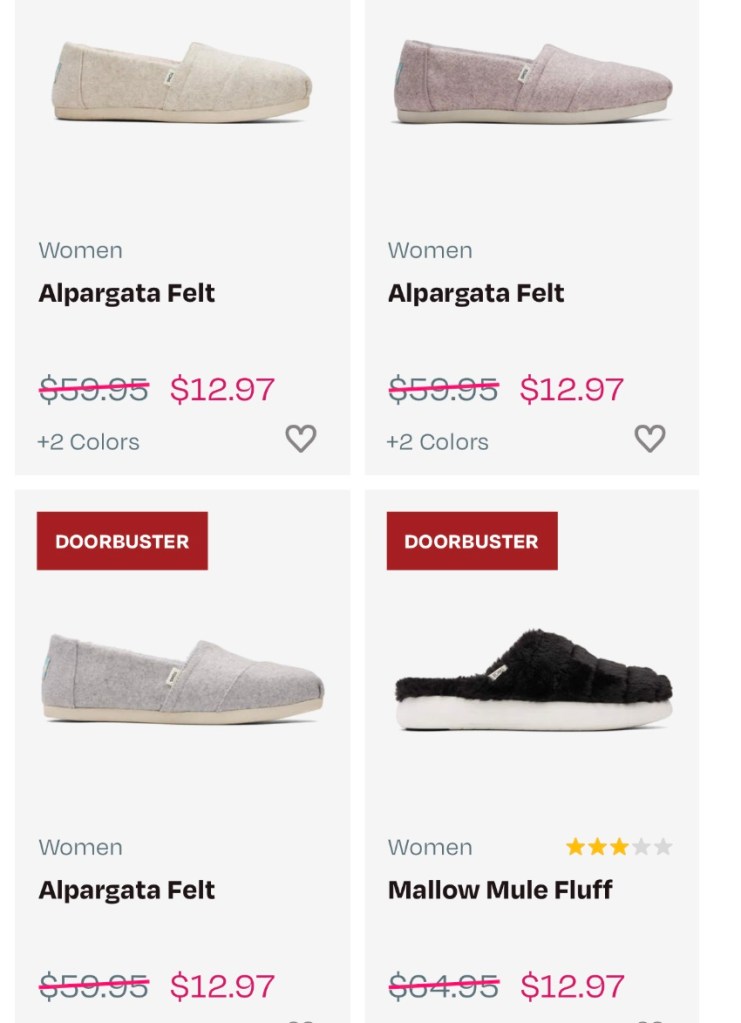
Task: Tap the DOORBUSTER badge on Mallow Mule Fluff
Action: 471,541
